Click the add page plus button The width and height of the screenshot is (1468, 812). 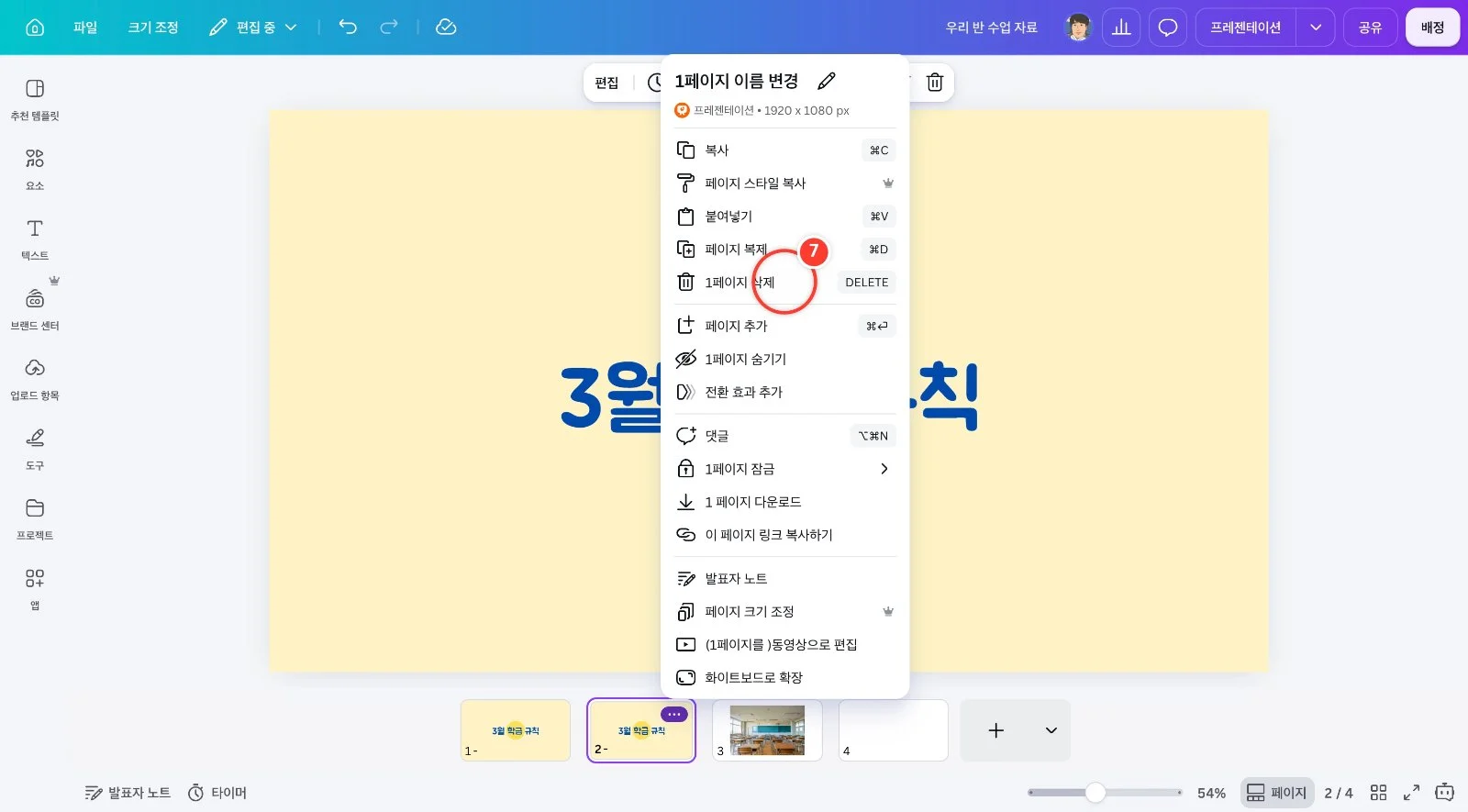(996, 730)
